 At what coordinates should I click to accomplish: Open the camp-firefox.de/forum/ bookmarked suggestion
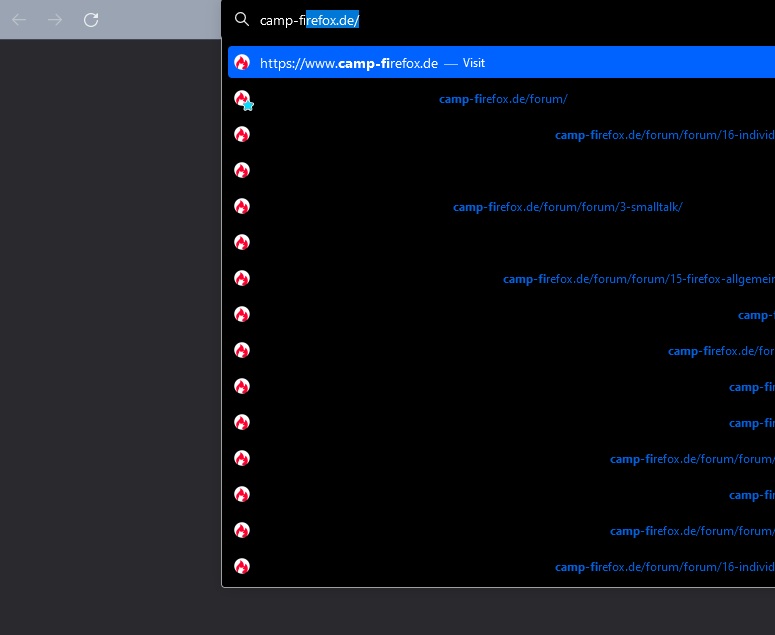click(503, 99)
